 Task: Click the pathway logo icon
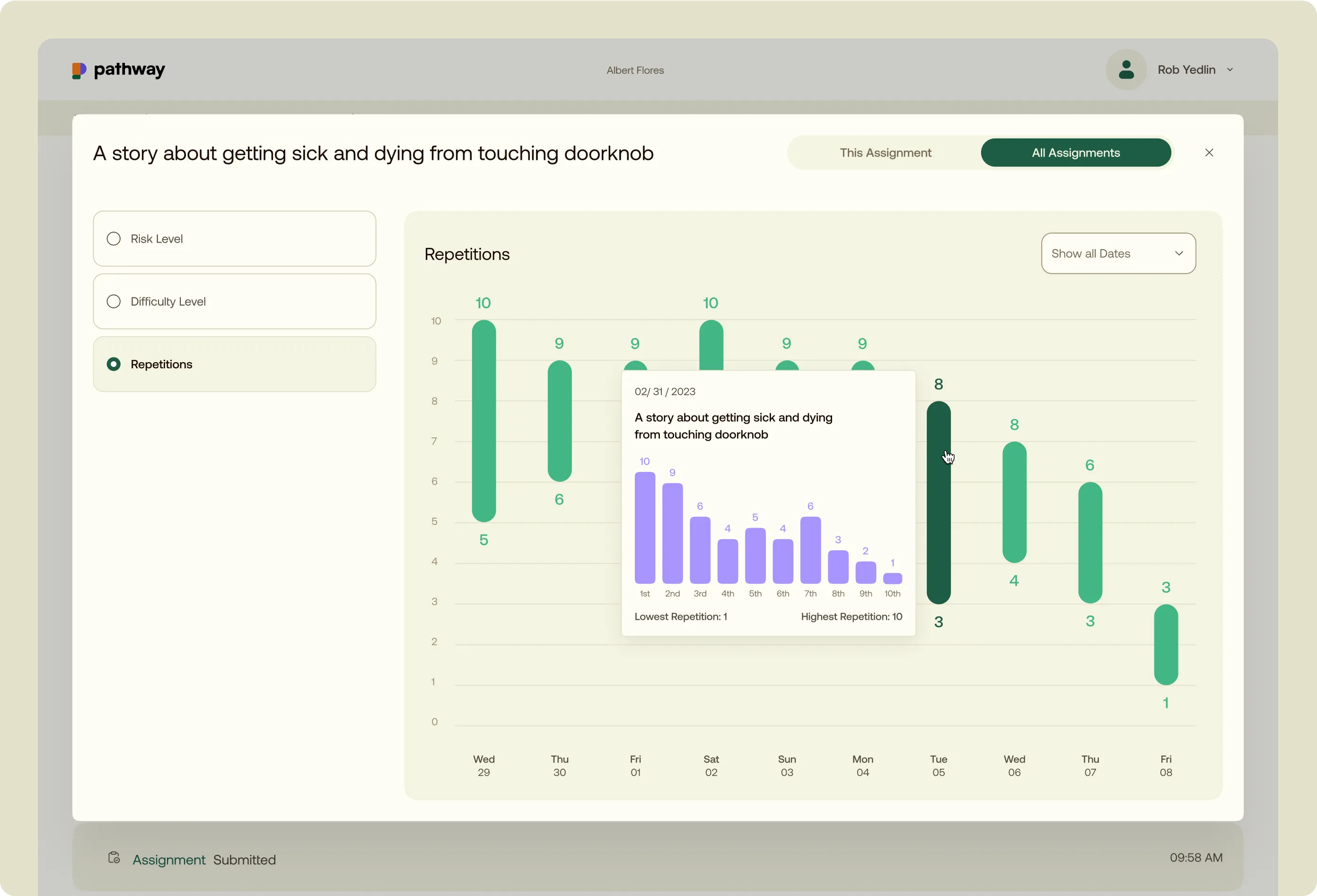[79, 70]
